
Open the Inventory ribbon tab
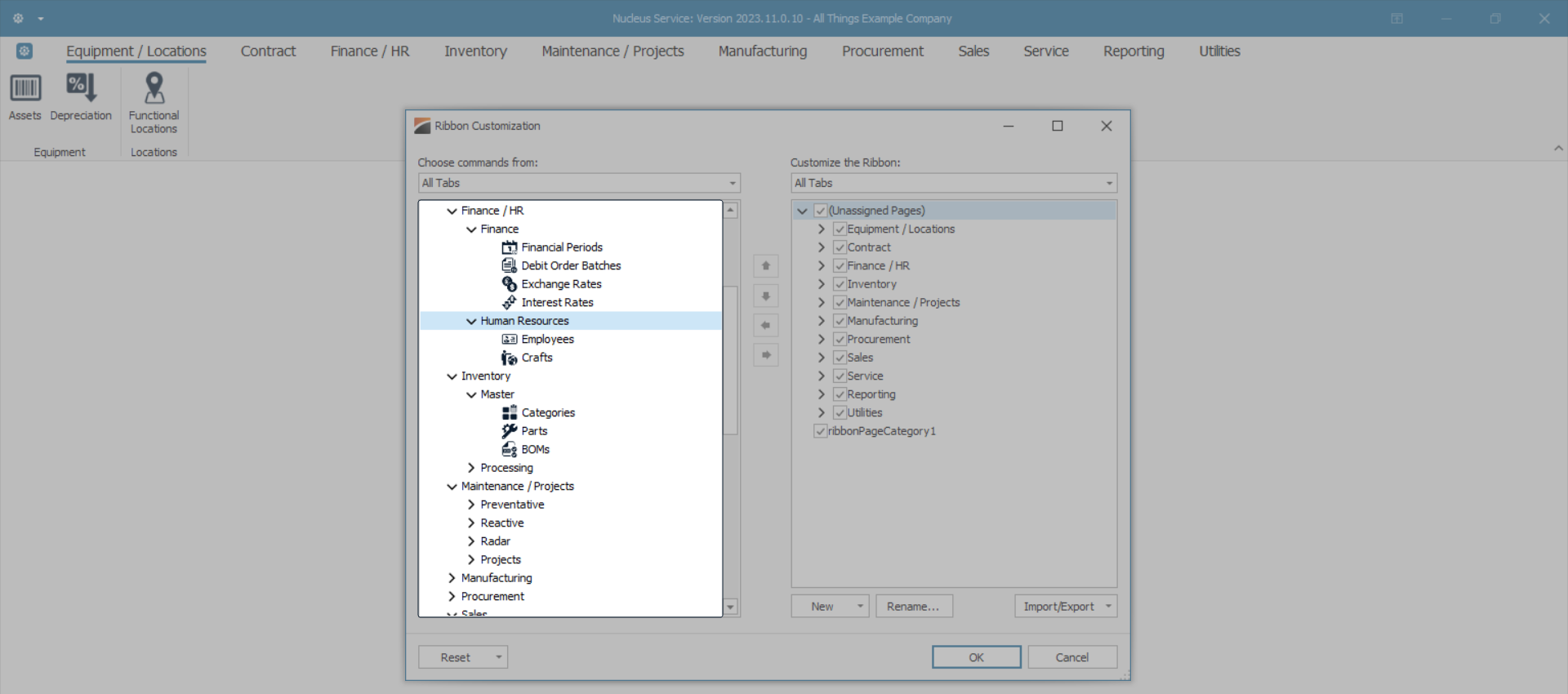pyautogui.click(x=475, y=51)
